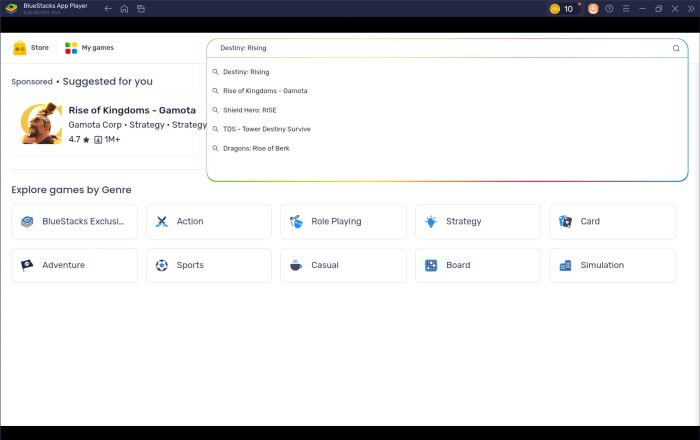This screenshot has width=700, height=440.
Task: Browse the Sports genre
Action: (209, 265)
